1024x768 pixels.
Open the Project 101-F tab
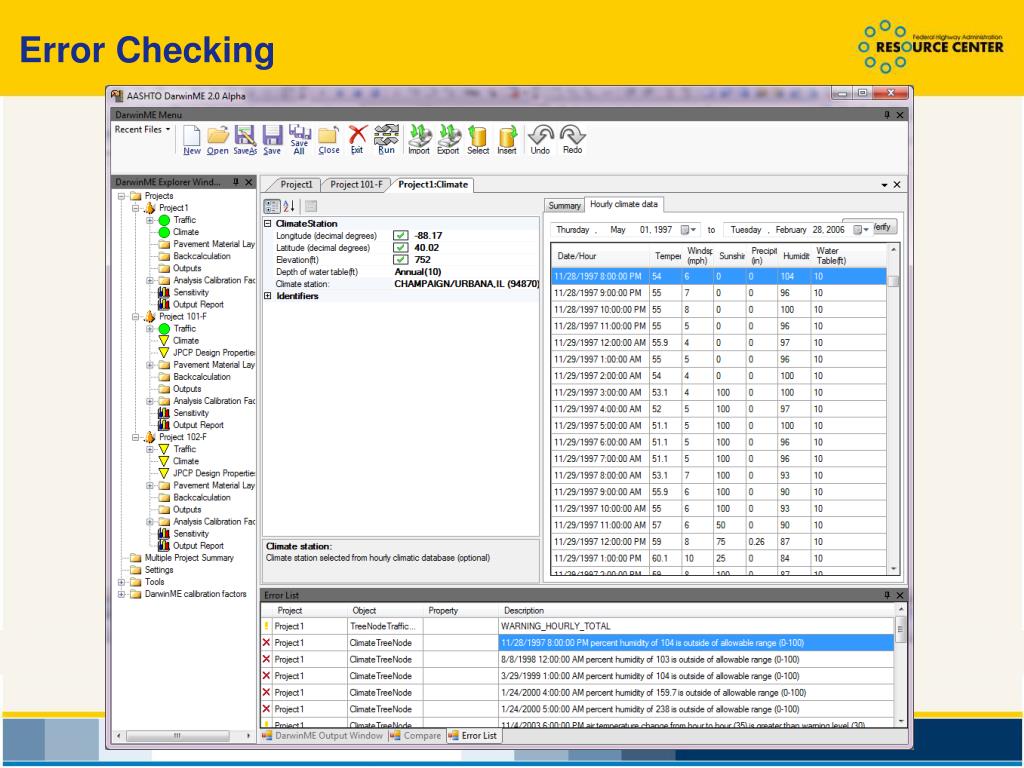354,184
